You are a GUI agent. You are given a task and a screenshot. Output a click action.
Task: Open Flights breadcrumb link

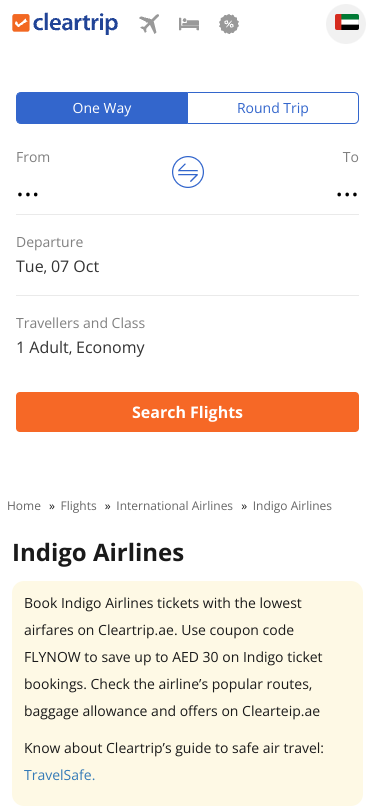pos(79,506)
